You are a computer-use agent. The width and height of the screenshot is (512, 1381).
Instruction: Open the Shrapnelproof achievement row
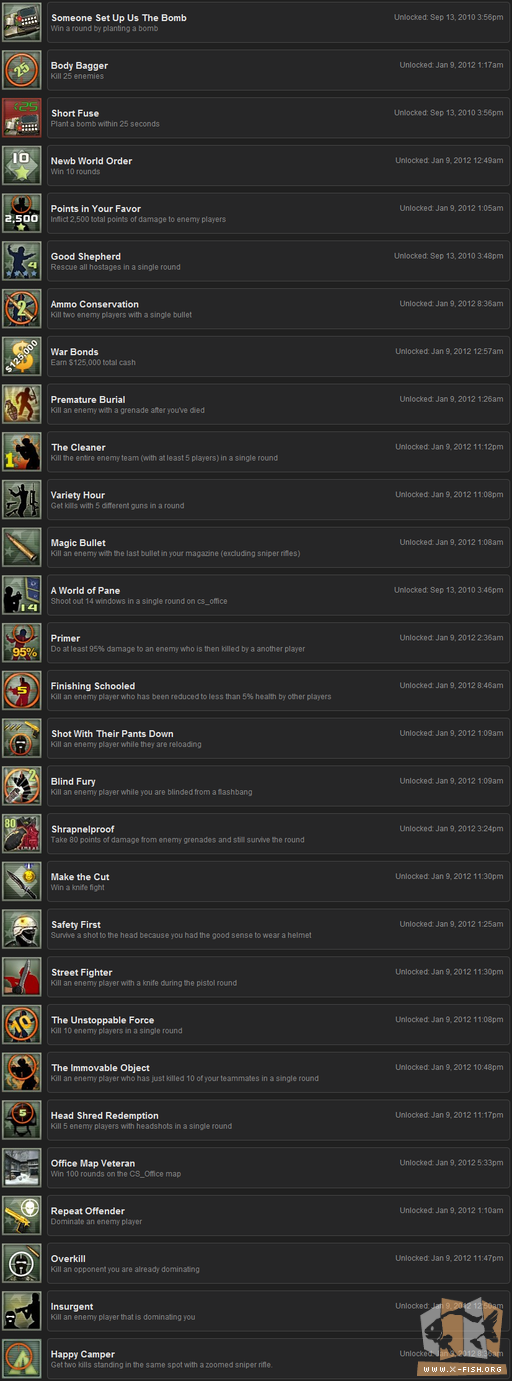point(278,834)
